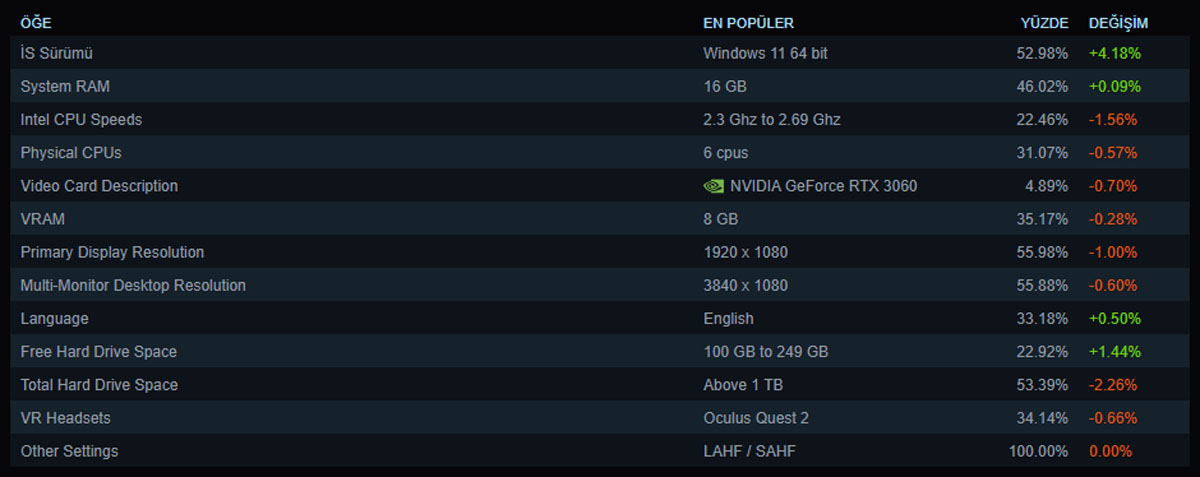This screenshot has width=1200, height=477.
Task: Open the Physical CPUs row
Action: (x=599, y=152)
